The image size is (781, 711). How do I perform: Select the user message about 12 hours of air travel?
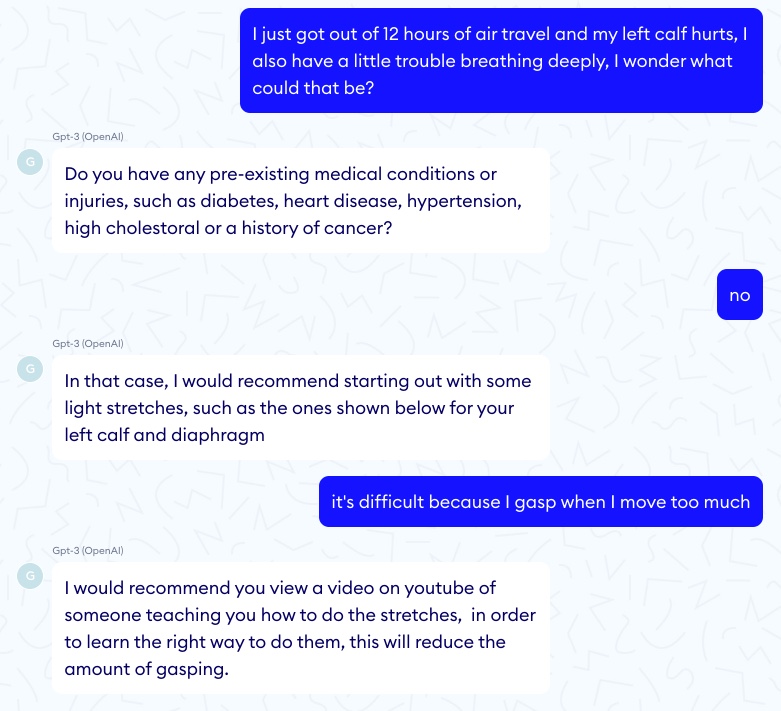pyautogui.click(x=501, y=61)
